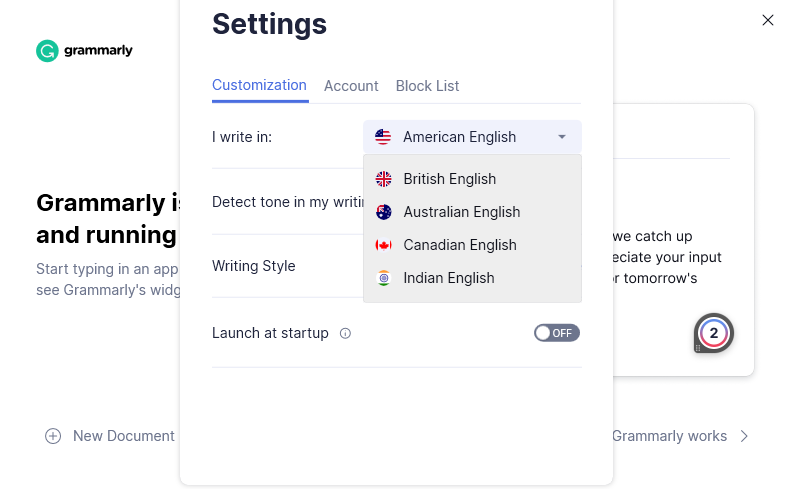Choose British English from the list
The image size is (789, 489).
click(x=450, y=179)
